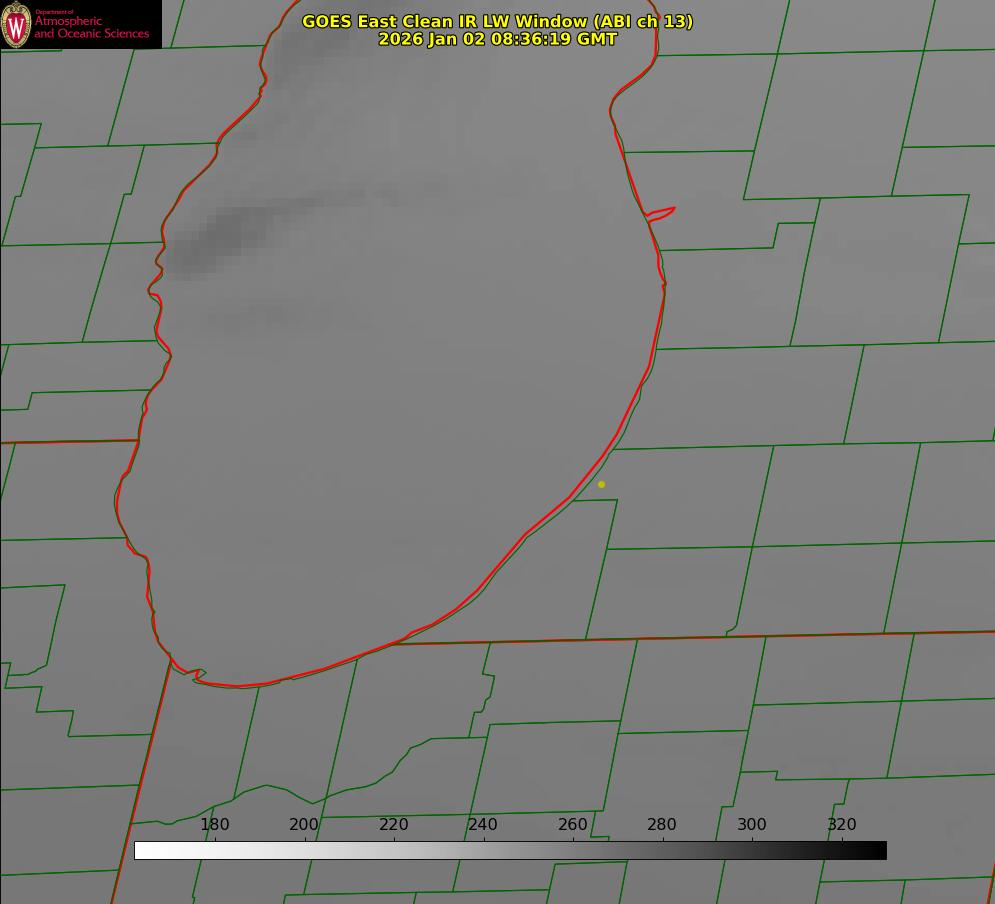Click the 320 colorbar label
Image resolution: width=995 pixels, height=904 pixels.
point(841,824)
